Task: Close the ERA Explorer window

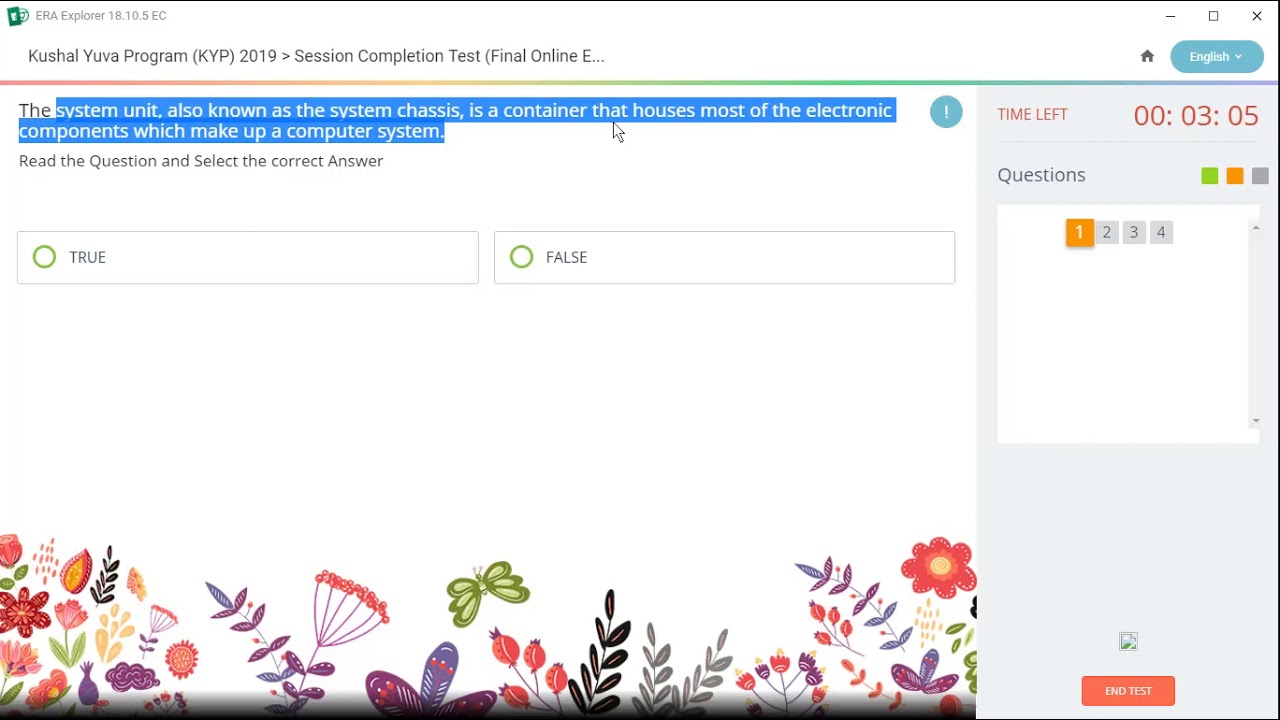Action: tap(1257, 16)
